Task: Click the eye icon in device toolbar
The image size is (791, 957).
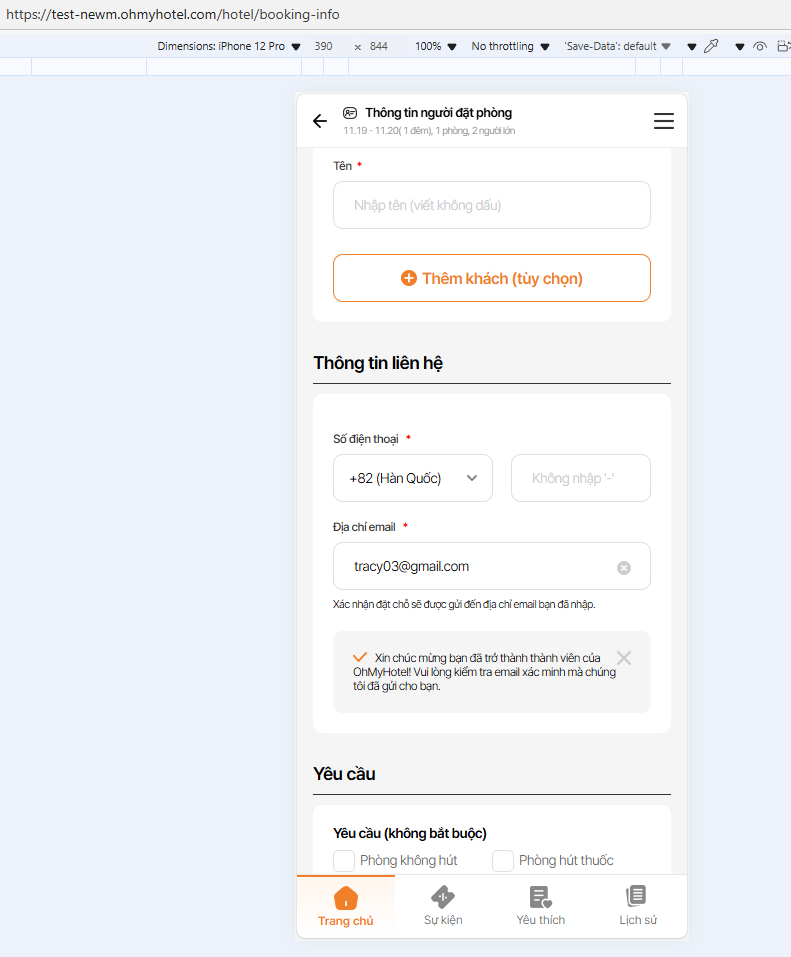Action: tap(760, 46)
